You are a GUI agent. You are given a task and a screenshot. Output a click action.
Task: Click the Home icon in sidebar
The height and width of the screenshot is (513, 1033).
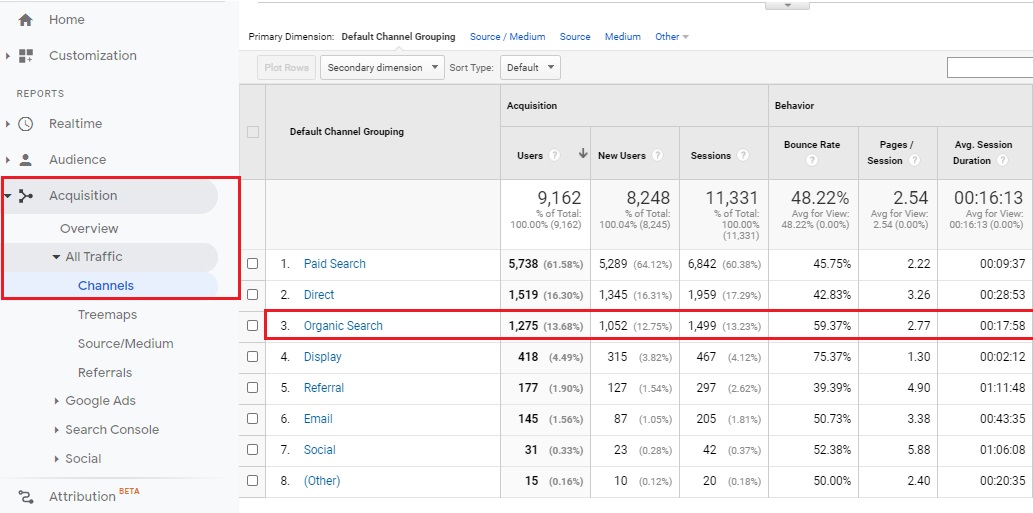[26, 20]
